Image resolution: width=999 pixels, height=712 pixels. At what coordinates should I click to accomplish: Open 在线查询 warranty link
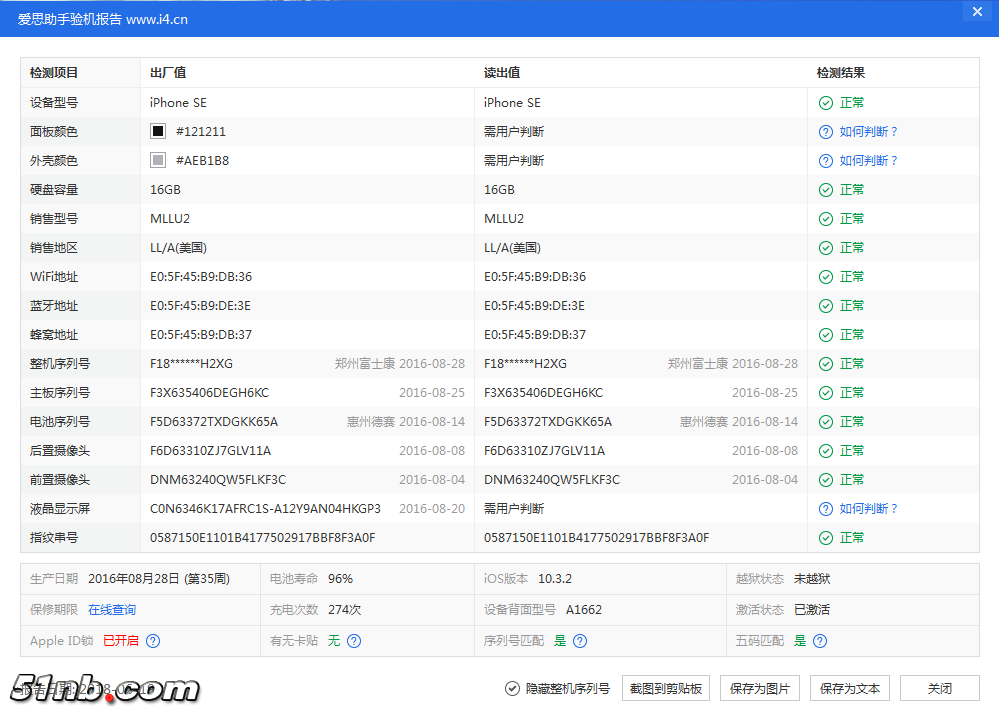pyautogui.click(x=112, y=610)
